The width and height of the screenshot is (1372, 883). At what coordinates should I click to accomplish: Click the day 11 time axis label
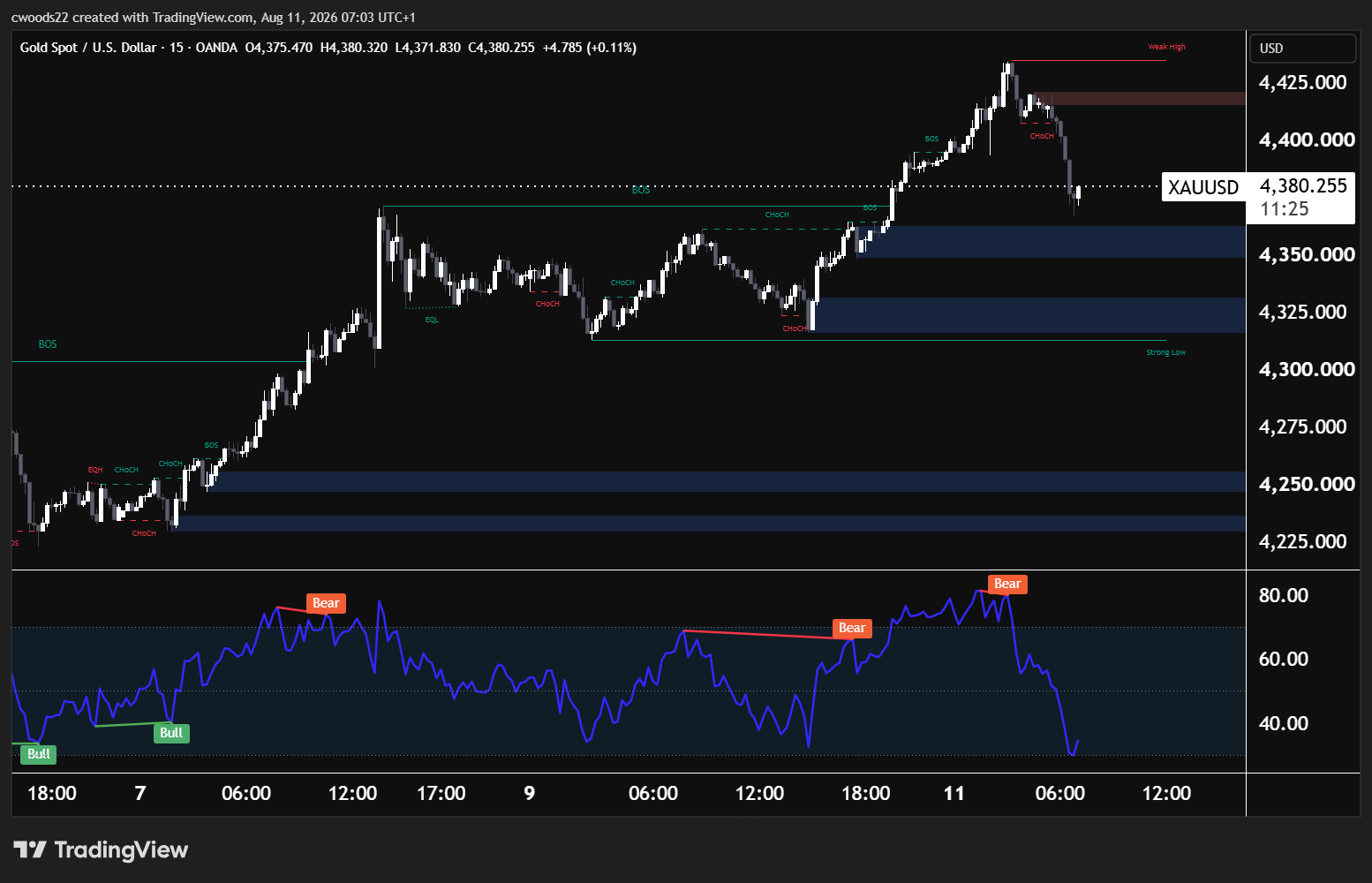coord(954,793)
